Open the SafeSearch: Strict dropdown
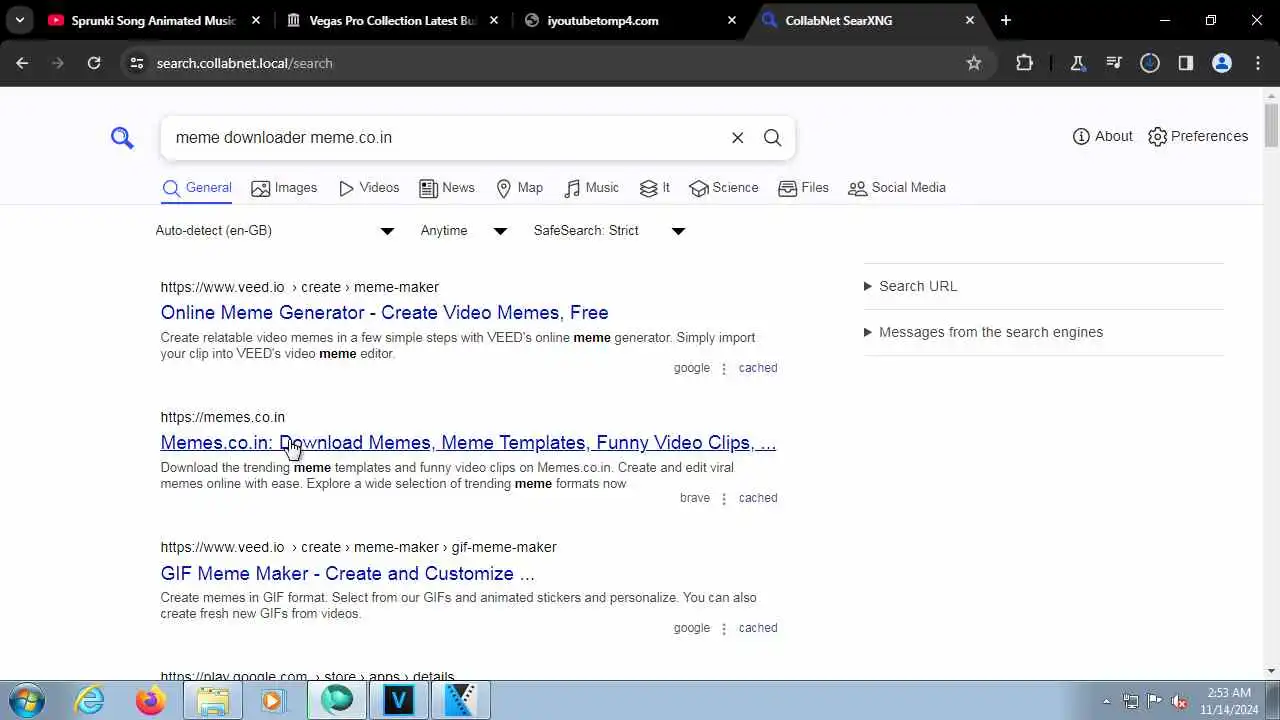The width and height of the screenshot is (1280, 720). point(609,231)
